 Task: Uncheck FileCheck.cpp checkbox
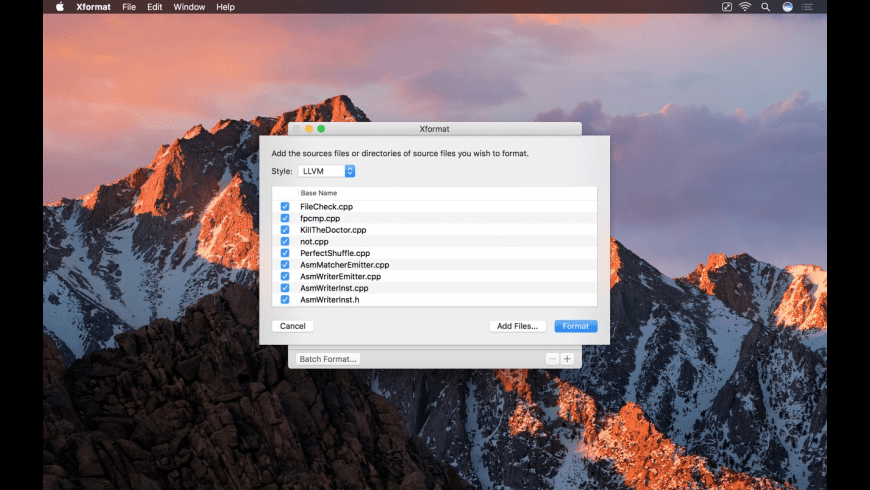pyautogui.click(x=285, y=206)
